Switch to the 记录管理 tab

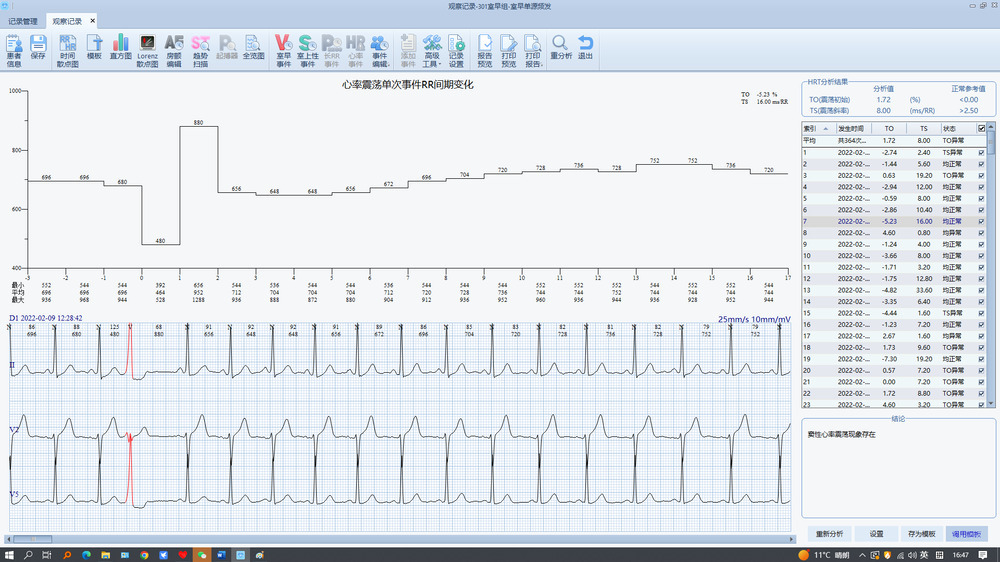click(x=23, y=21)
